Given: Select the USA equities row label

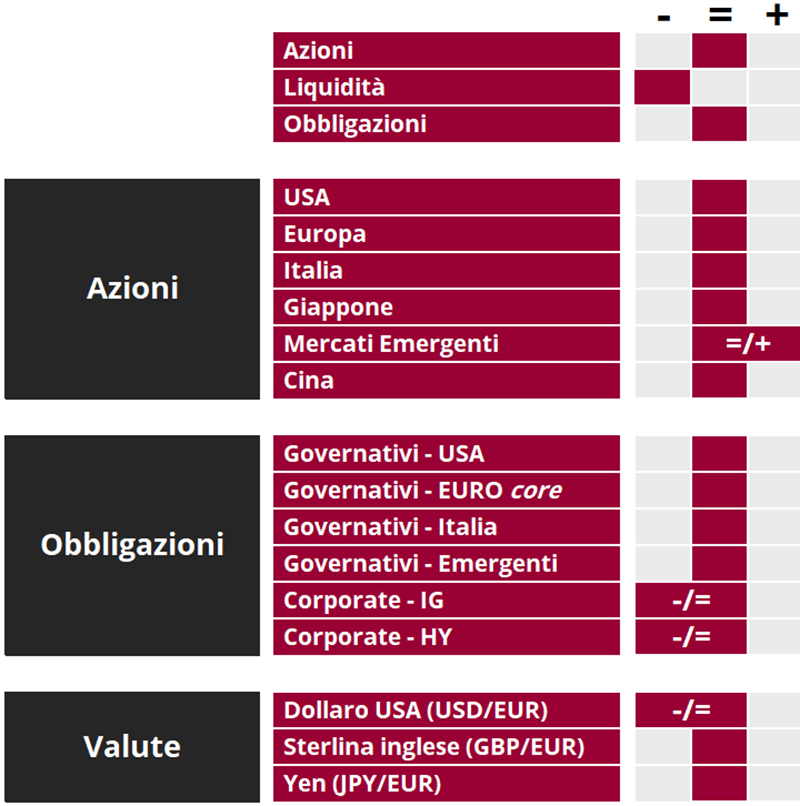Looking at the screenshot, I should [446, 197].
